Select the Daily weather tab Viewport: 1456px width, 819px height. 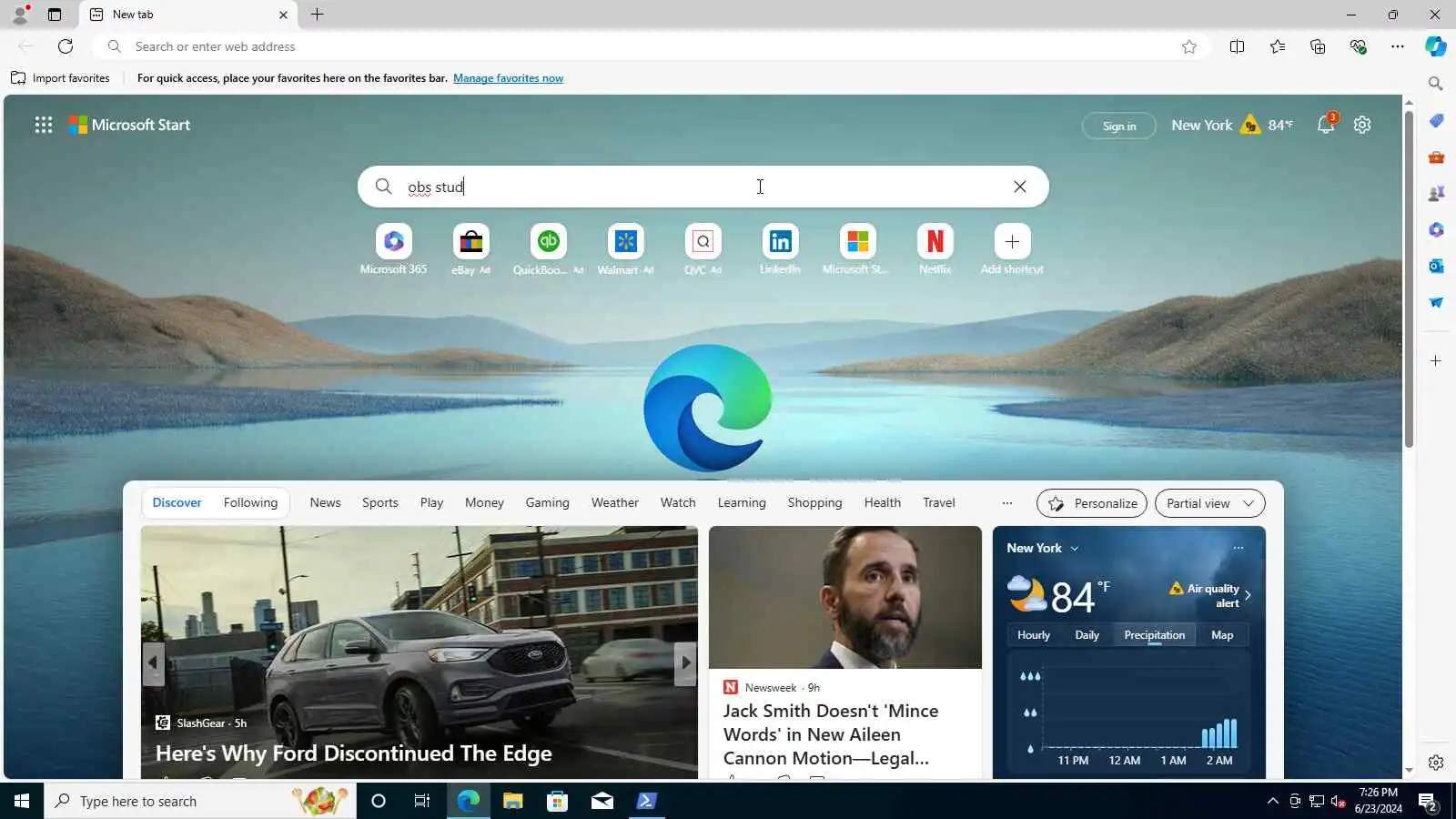1087,635
